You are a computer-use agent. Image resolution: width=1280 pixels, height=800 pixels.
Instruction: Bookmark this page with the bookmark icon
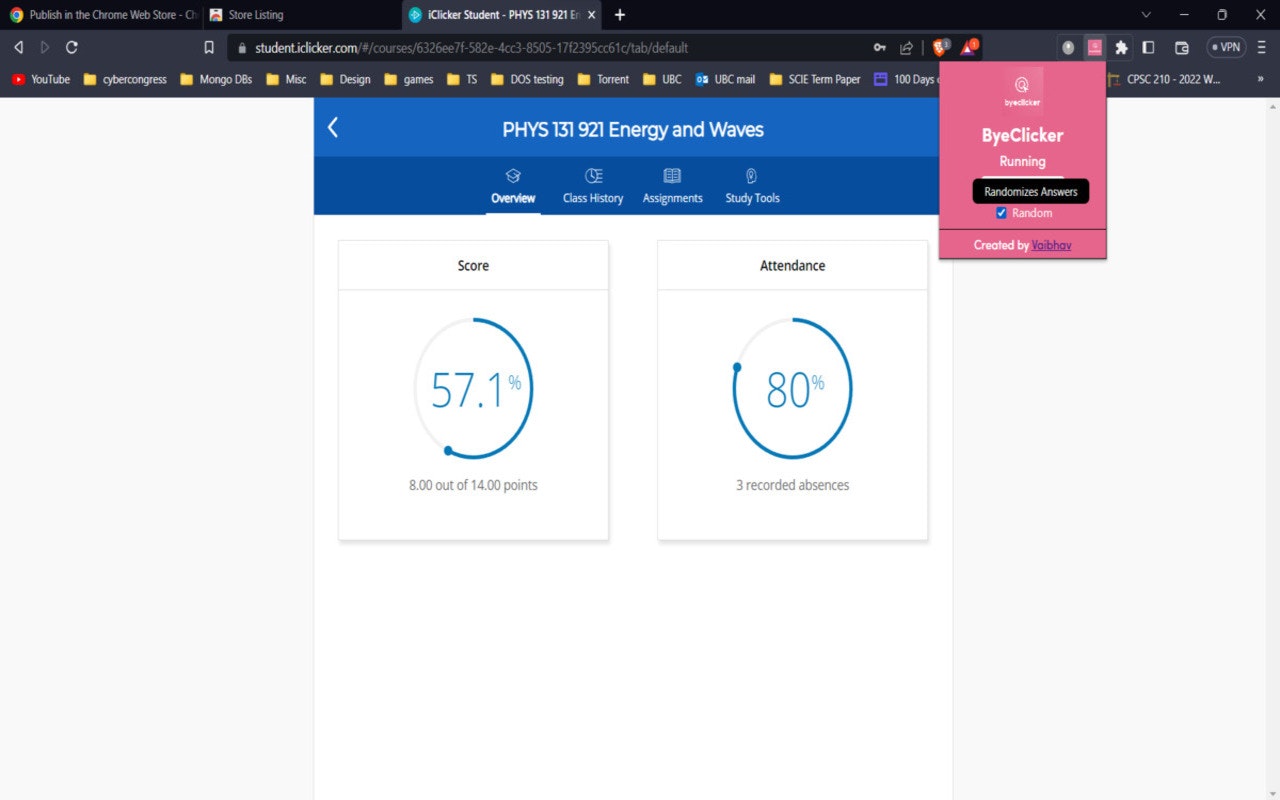point(208,47)
